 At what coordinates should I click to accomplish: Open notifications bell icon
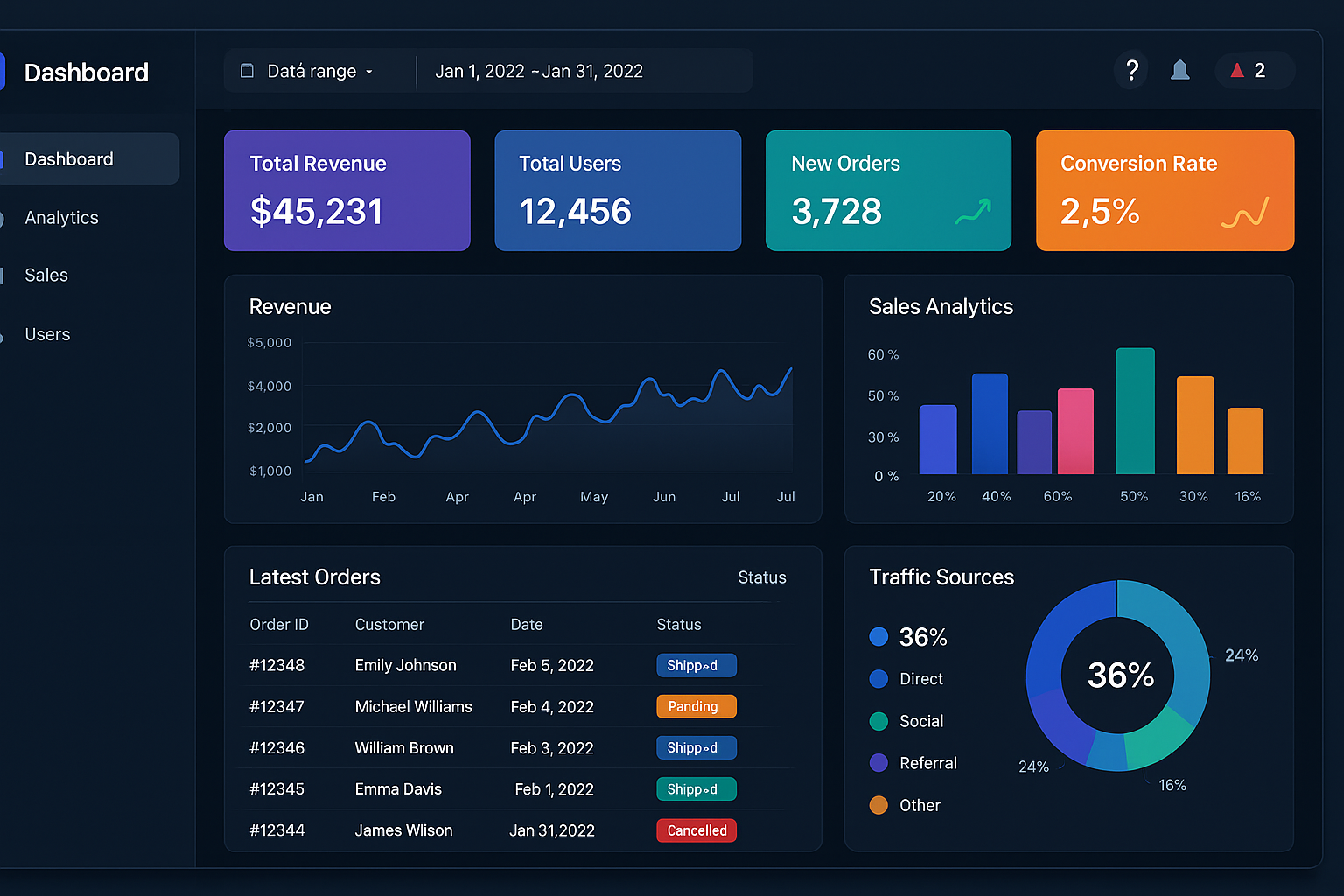click(x=1179, y=70)
